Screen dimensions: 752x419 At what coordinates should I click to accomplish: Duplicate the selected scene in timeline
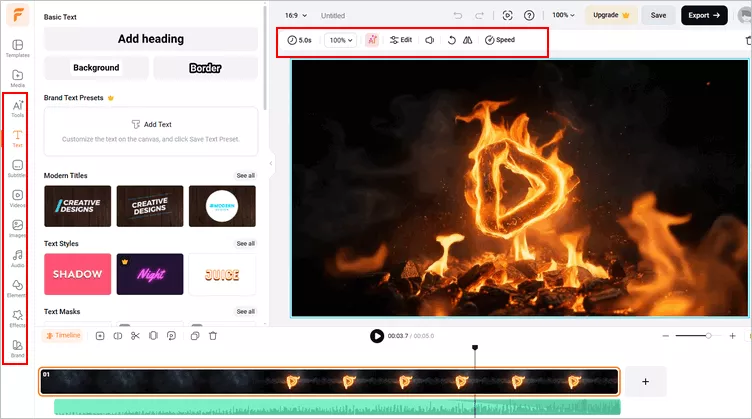(x=195, y=336)
